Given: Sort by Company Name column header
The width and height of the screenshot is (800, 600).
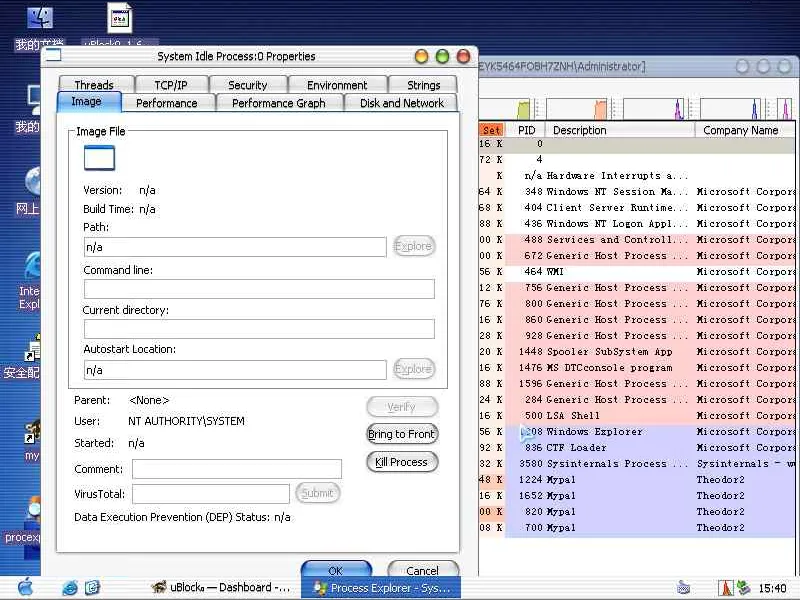Looking at the screenshot, I should (x=745, y=130).
